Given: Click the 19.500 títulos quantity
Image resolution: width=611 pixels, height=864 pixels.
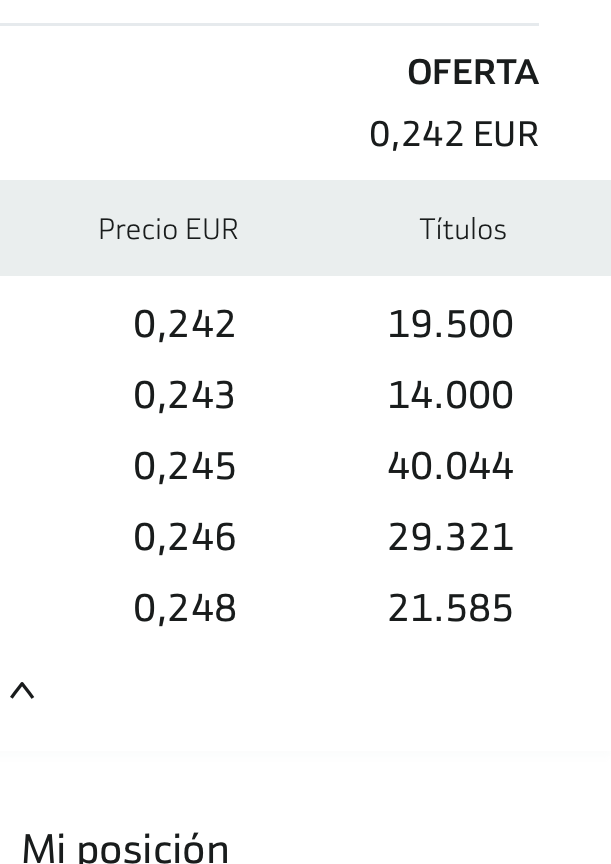Looking at the screenshot, I should [x=450, y=324].
